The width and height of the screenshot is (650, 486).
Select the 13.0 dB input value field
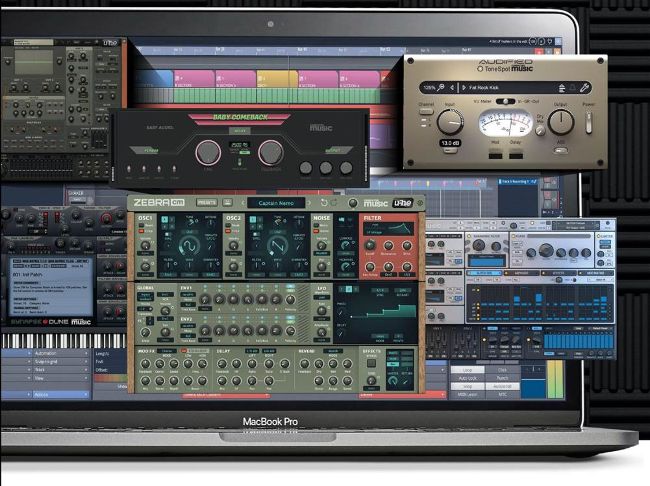pos(450,143)
